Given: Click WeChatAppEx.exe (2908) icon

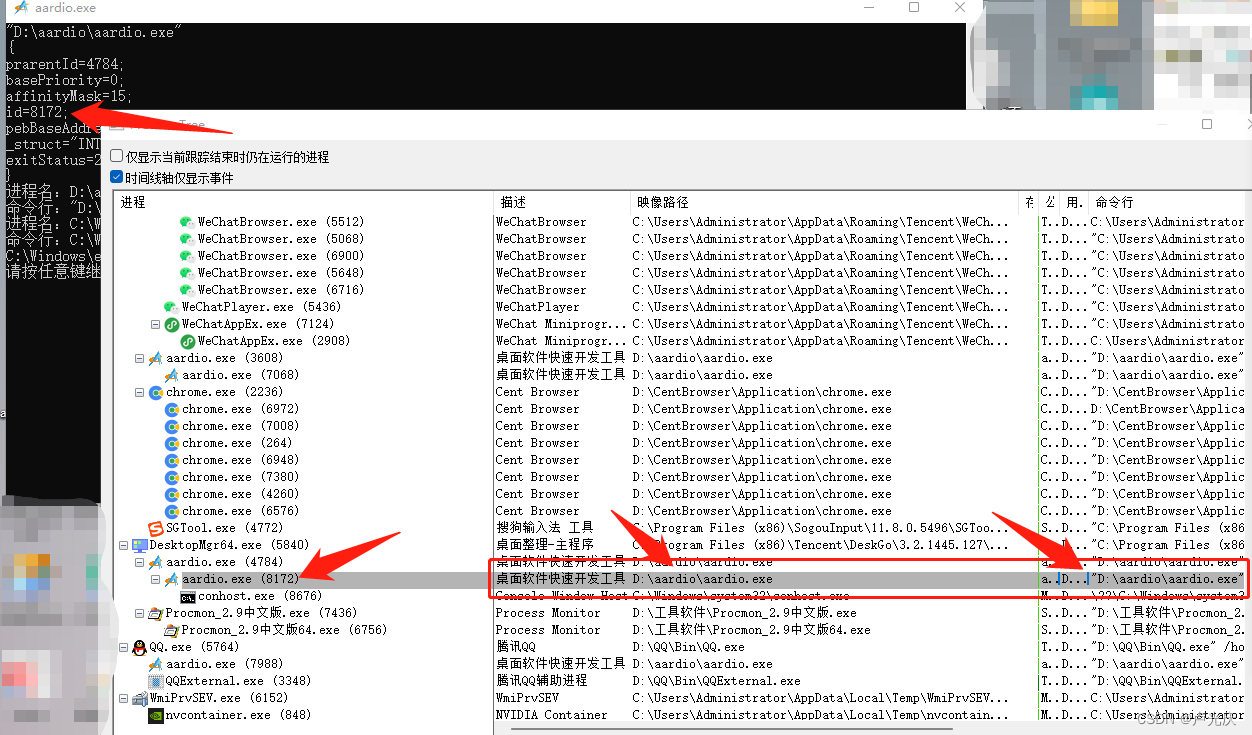Looking at the screenshot, I should (x=187, y=341).
